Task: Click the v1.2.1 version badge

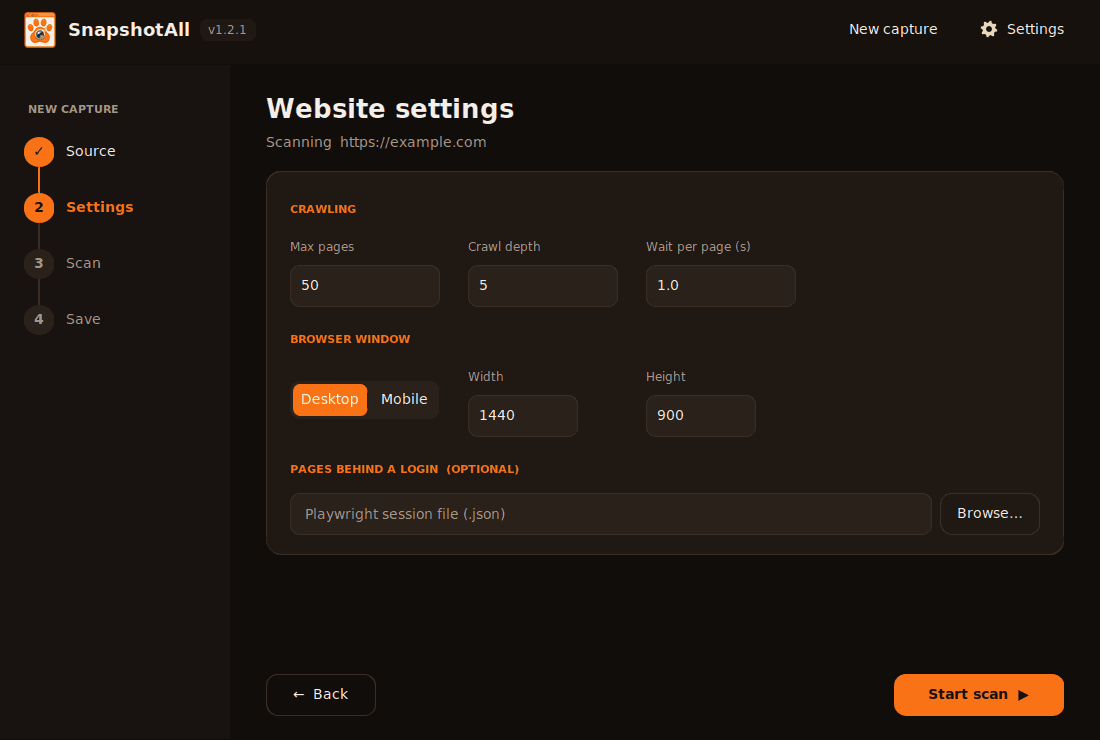Action: 227,30
